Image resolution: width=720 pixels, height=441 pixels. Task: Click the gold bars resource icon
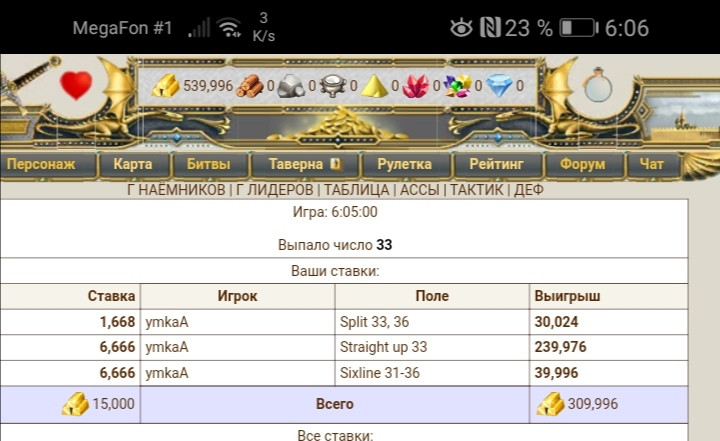click(x=166, y=85)
